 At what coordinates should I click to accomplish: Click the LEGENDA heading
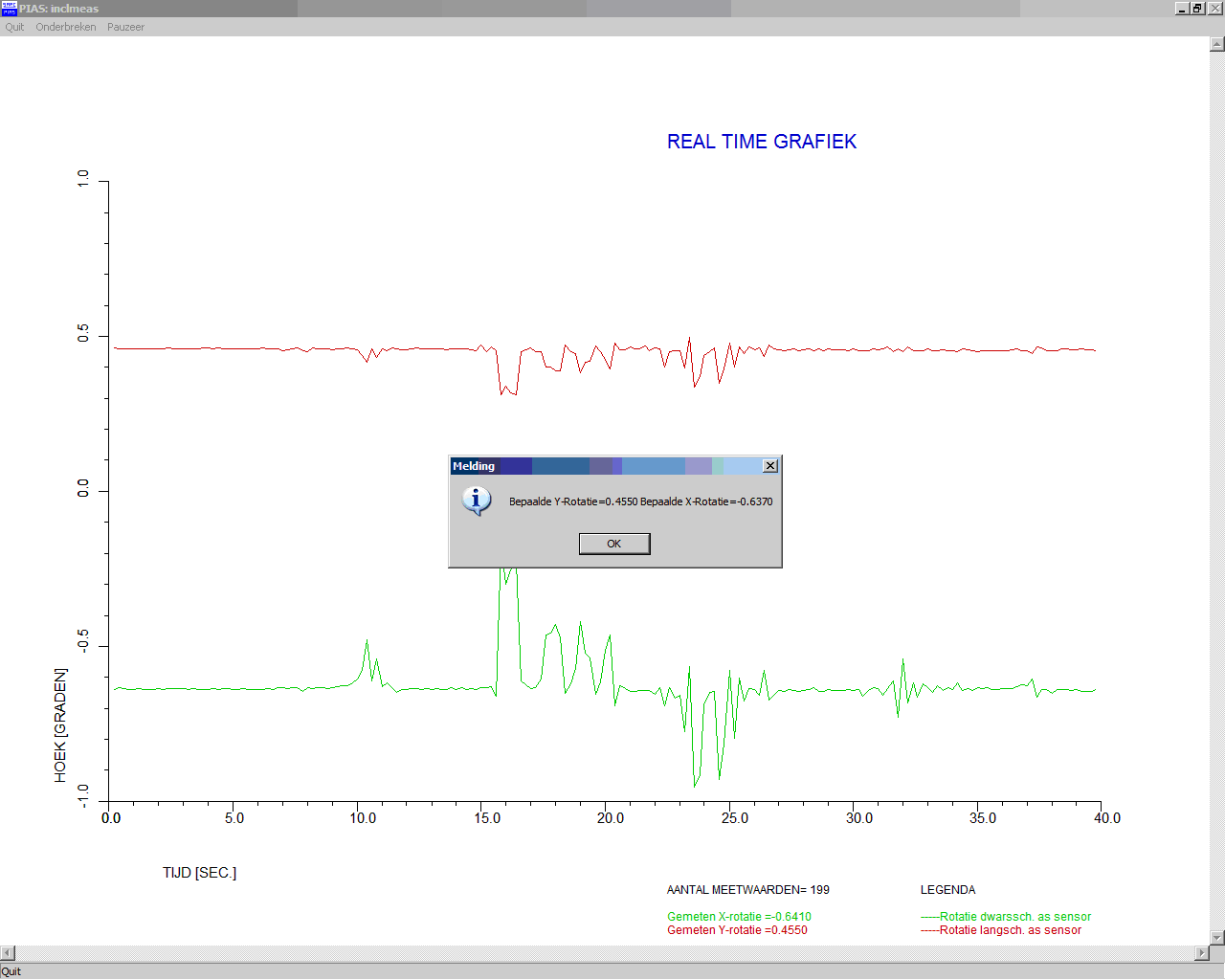[x=947, y=890]
